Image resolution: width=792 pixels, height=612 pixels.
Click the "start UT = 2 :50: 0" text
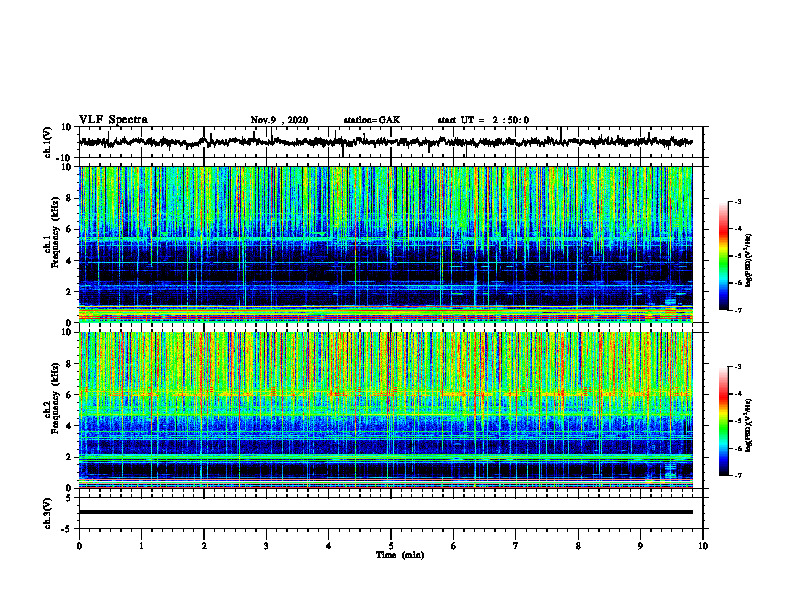click(x=483, y=120)
